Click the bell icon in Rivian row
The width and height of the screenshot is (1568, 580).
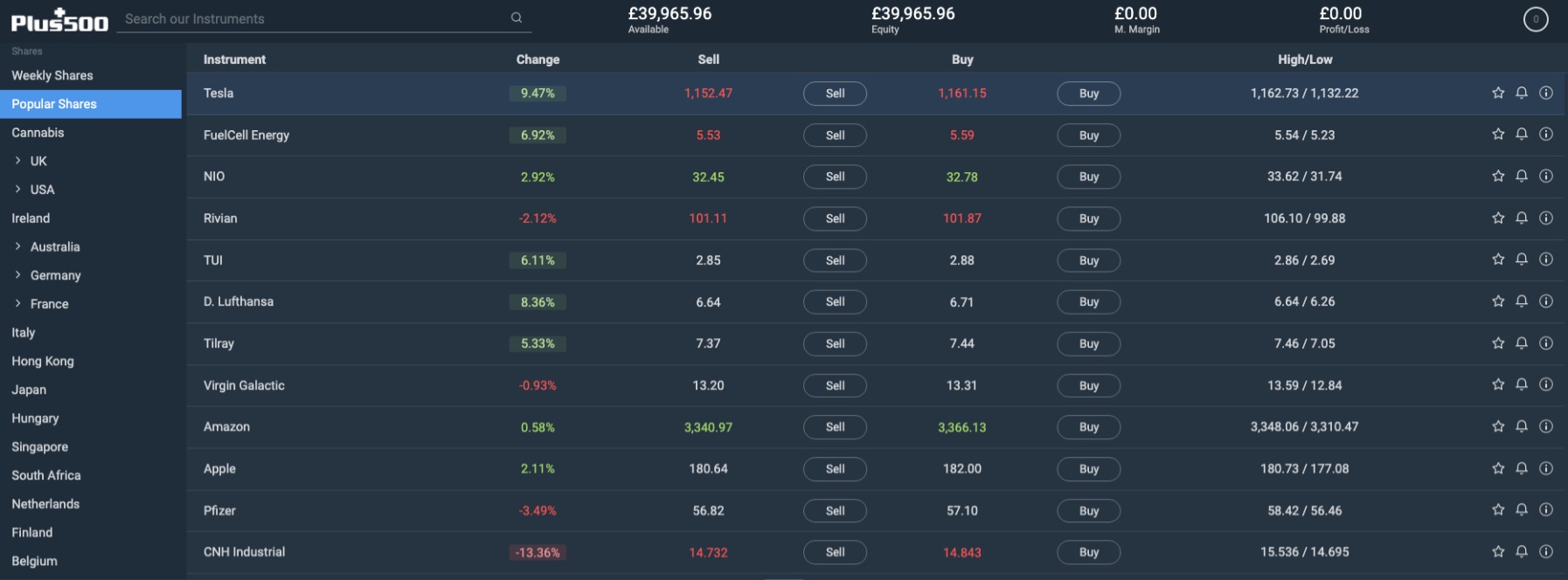point(1522,218)
